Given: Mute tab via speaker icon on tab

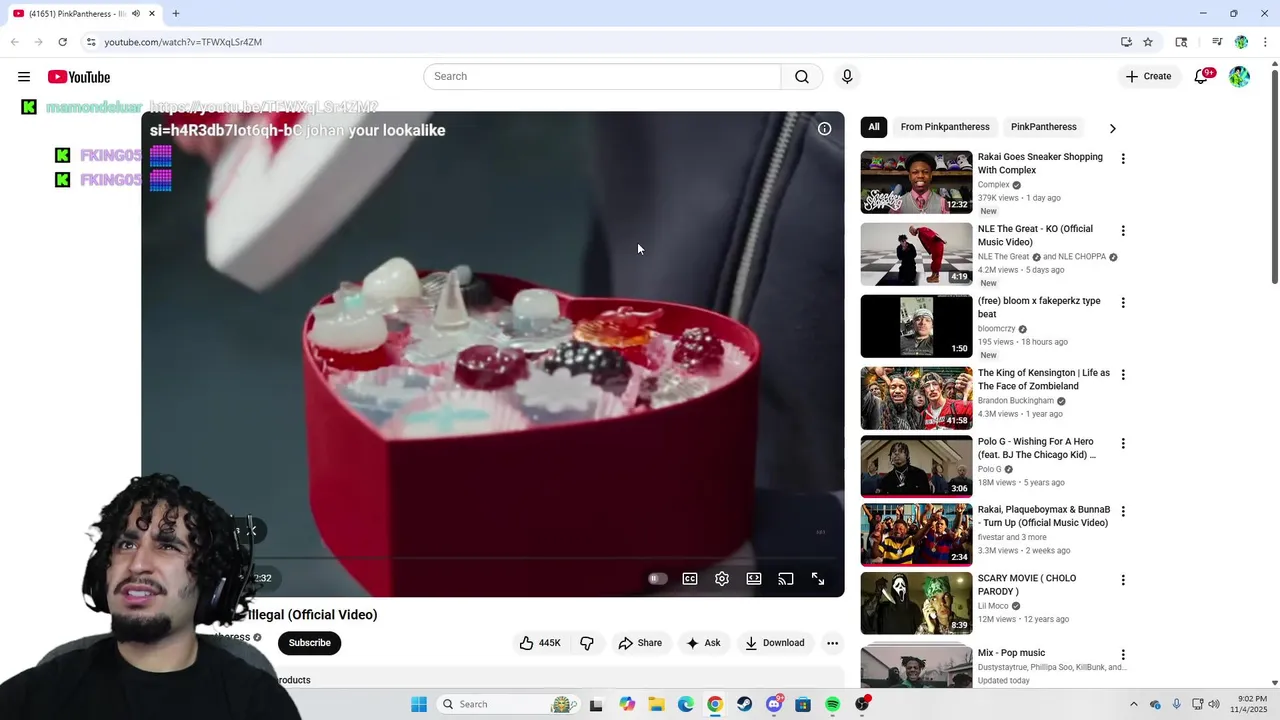Looking at the screenshot, I should pyautogui.click(x=136, y=14).
